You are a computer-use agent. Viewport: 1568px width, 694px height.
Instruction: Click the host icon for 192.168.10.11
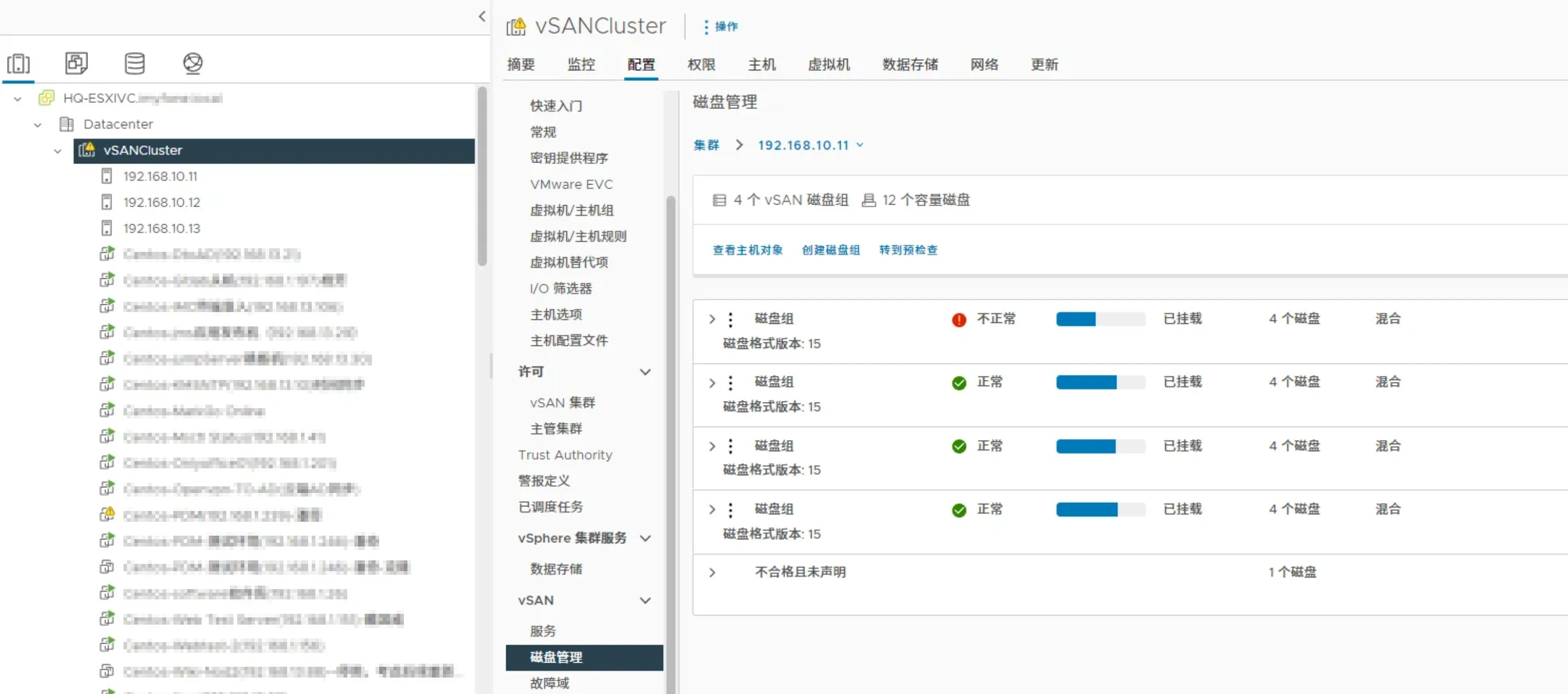coord(106,176)
